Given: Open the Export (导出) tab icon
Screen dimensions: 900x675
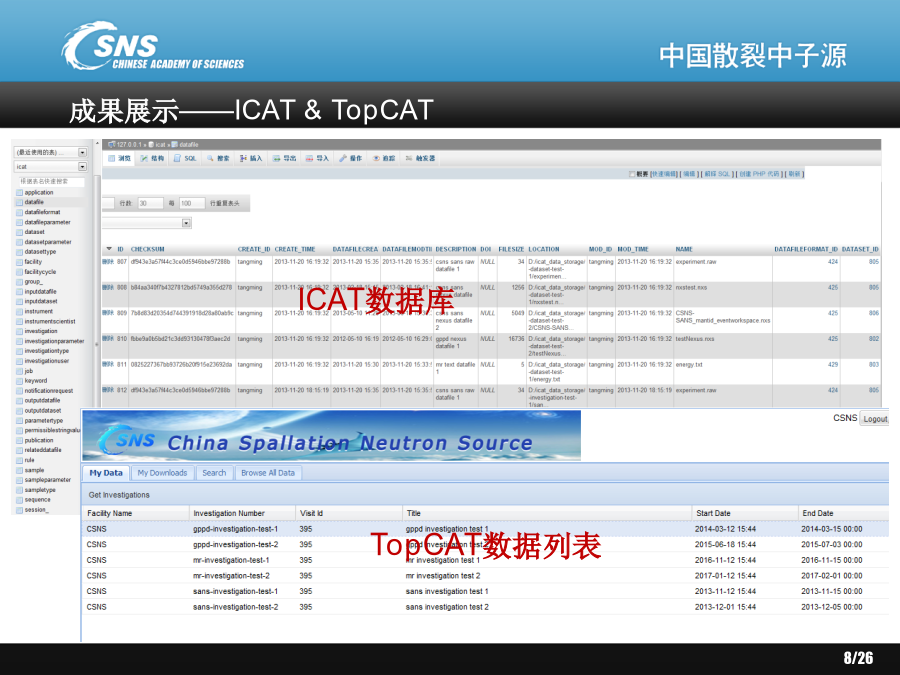Looking at the screenshot, I should pos(277,158).
